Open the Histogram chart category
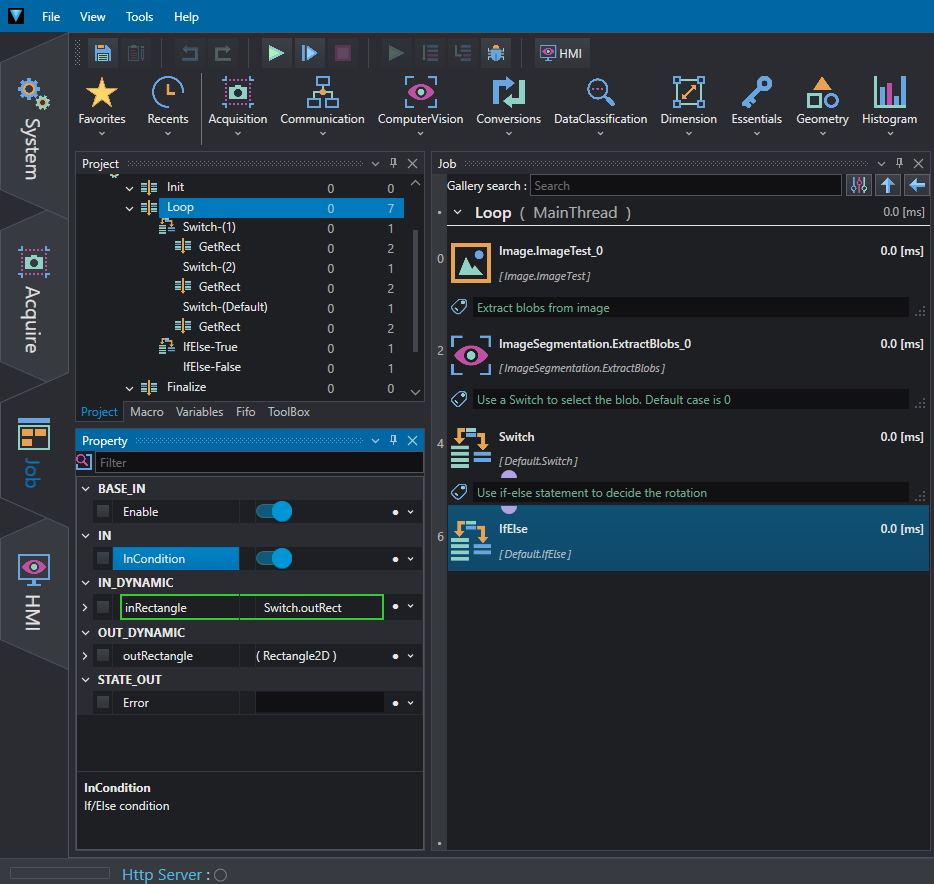 tap(889, 106)
